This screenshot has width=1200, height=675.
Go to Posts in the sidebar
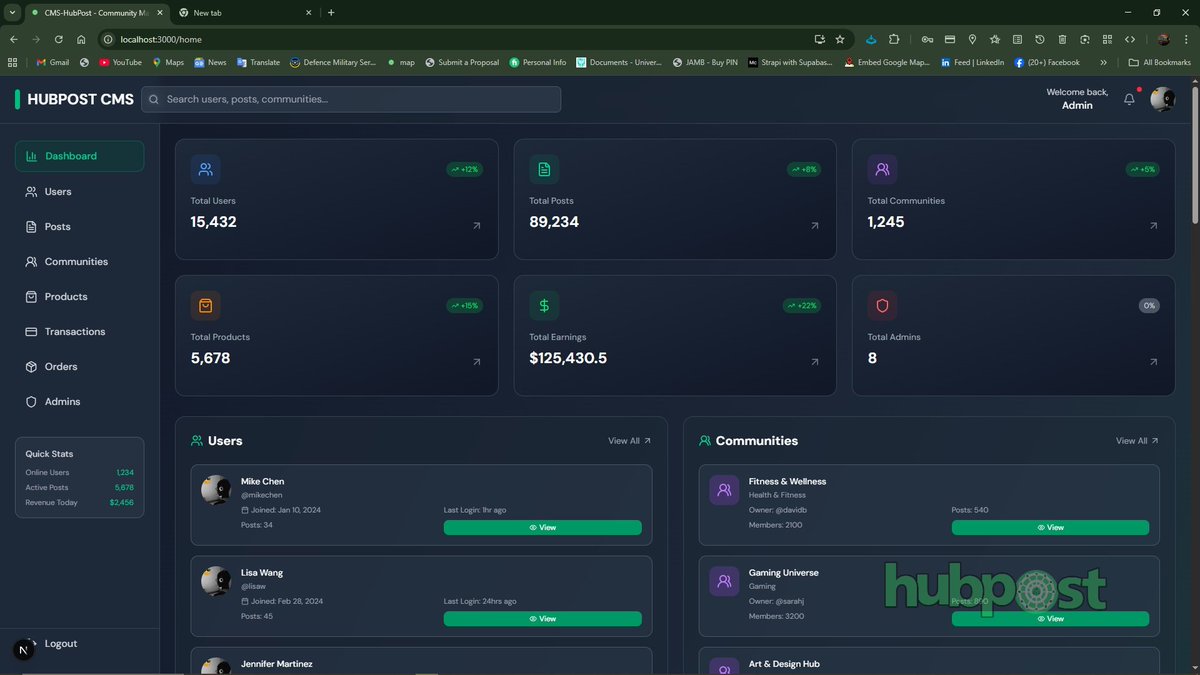79,226
